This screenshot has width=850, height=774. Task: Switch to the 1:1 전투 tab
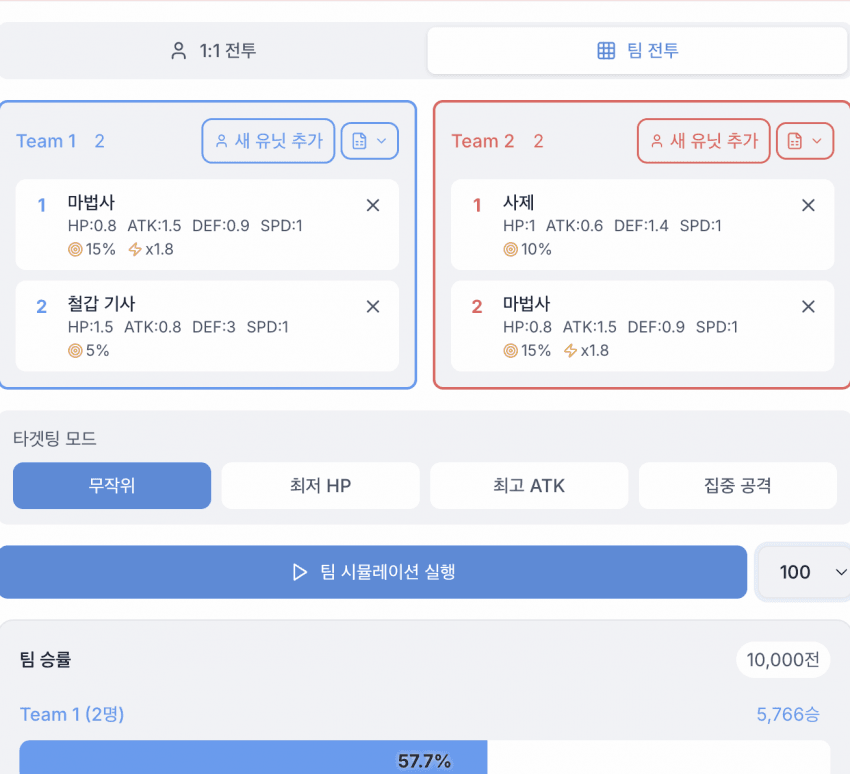213,50
